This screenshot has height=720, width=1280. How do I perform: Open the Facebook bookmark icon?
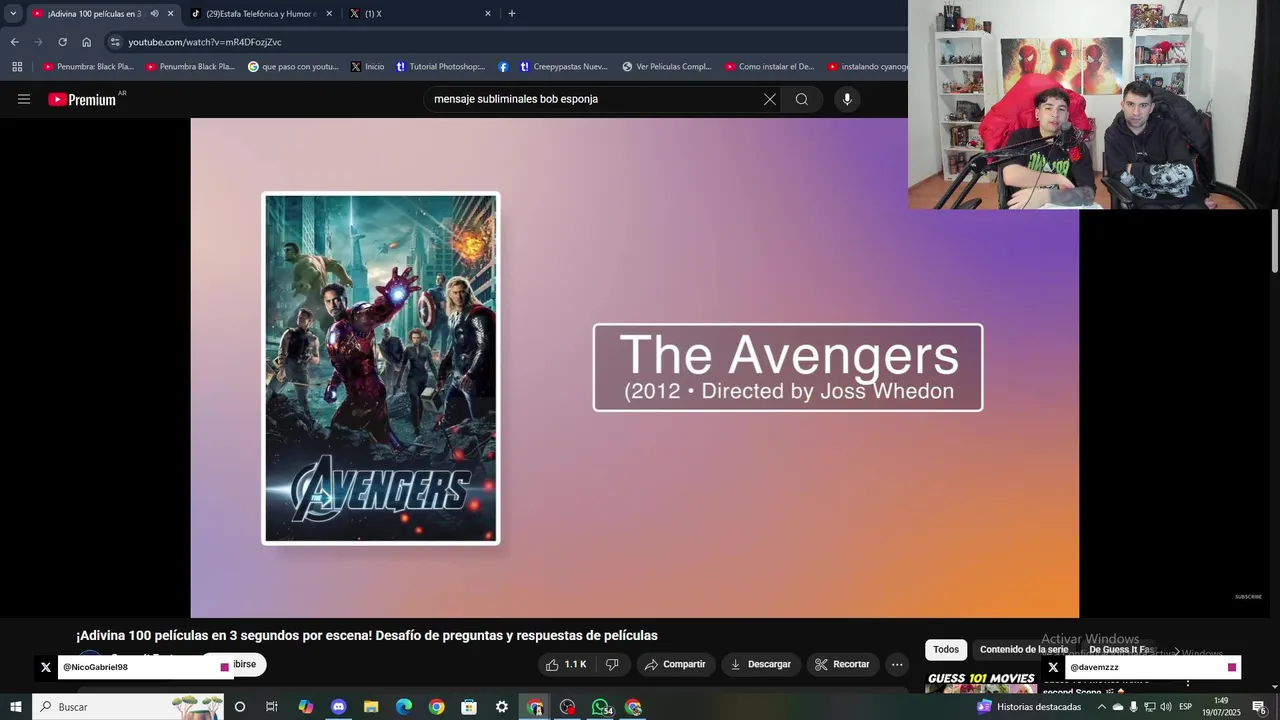[x=503, y=67]
